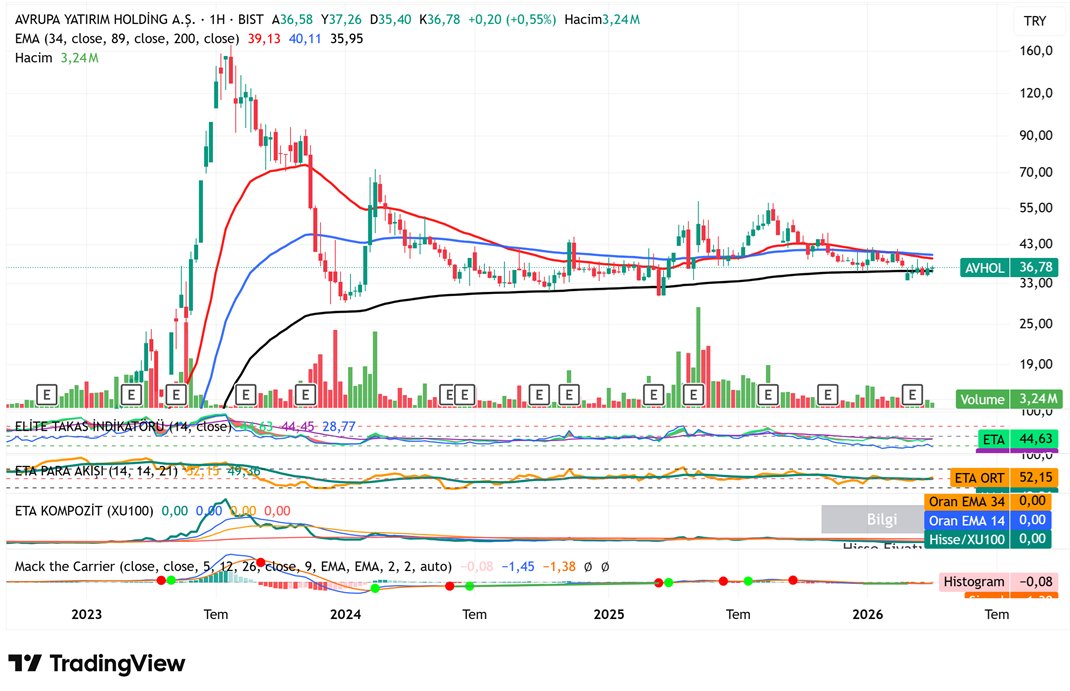Click the 160,0 price axis level
This screenshot has height=691, width=1070.
point(1036,50)
